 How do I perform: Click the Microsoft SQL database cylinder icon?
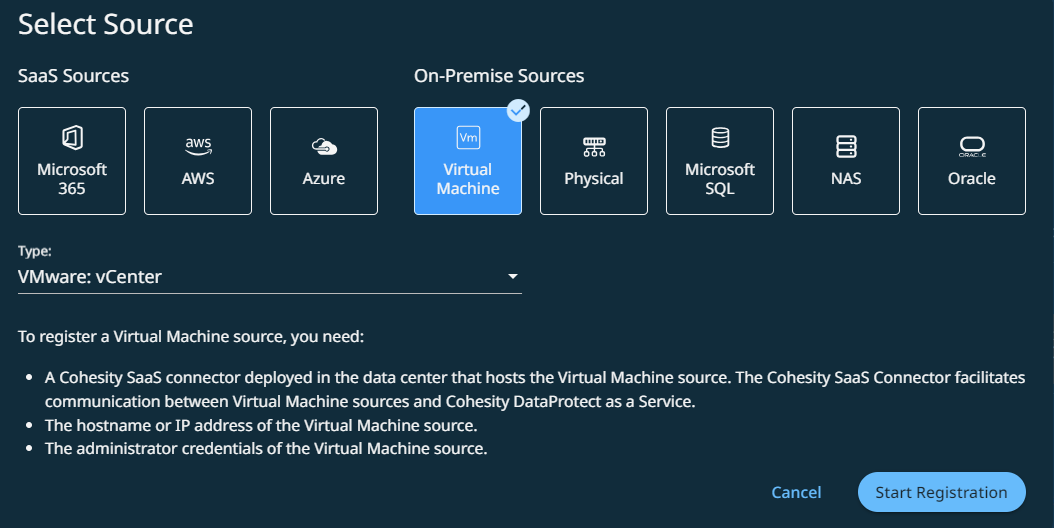pyautogui.click(x=720, y=138)
